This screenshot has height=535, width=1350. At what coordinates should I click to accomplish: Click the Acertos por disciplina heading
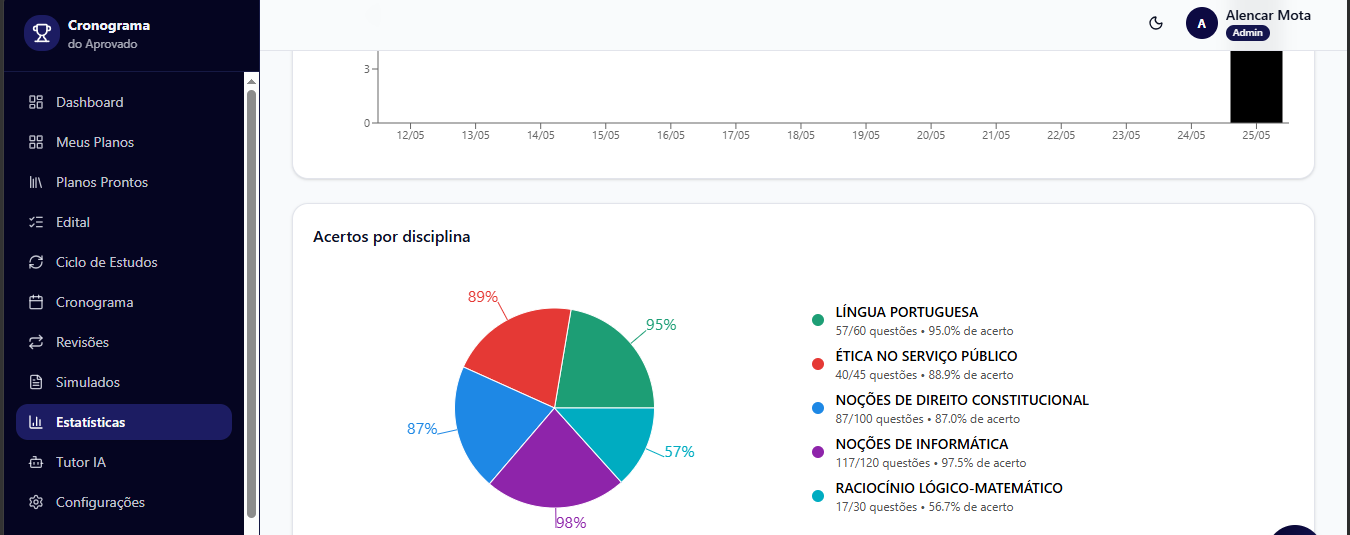392,237
